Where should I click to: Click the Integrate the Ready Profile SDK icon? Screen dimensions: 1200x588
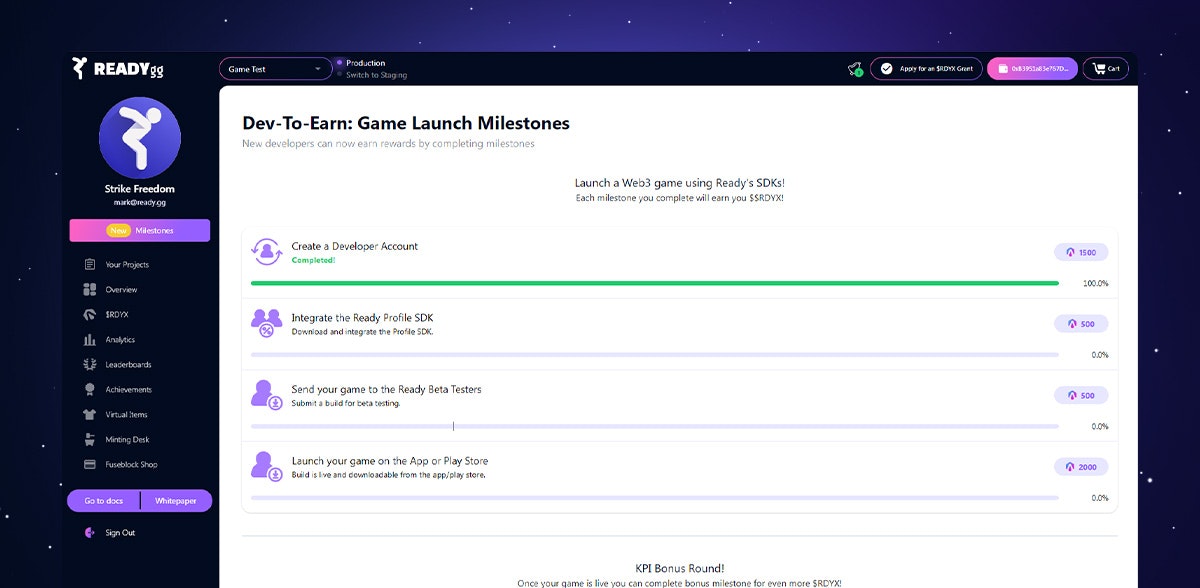coord(267,323)
